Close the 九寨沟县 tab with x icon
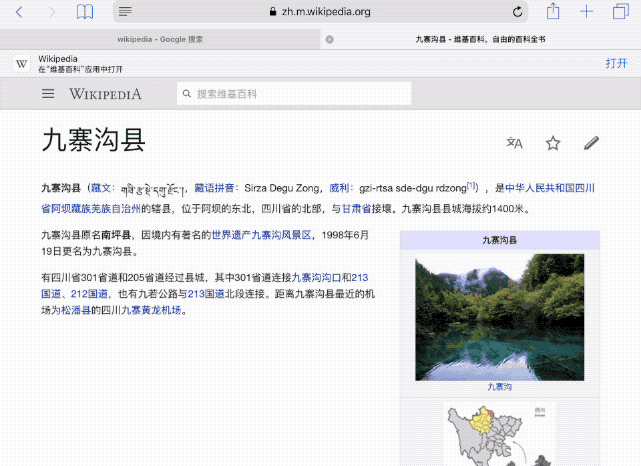This screenshot has height=466, width=641. tap(329, 39)
